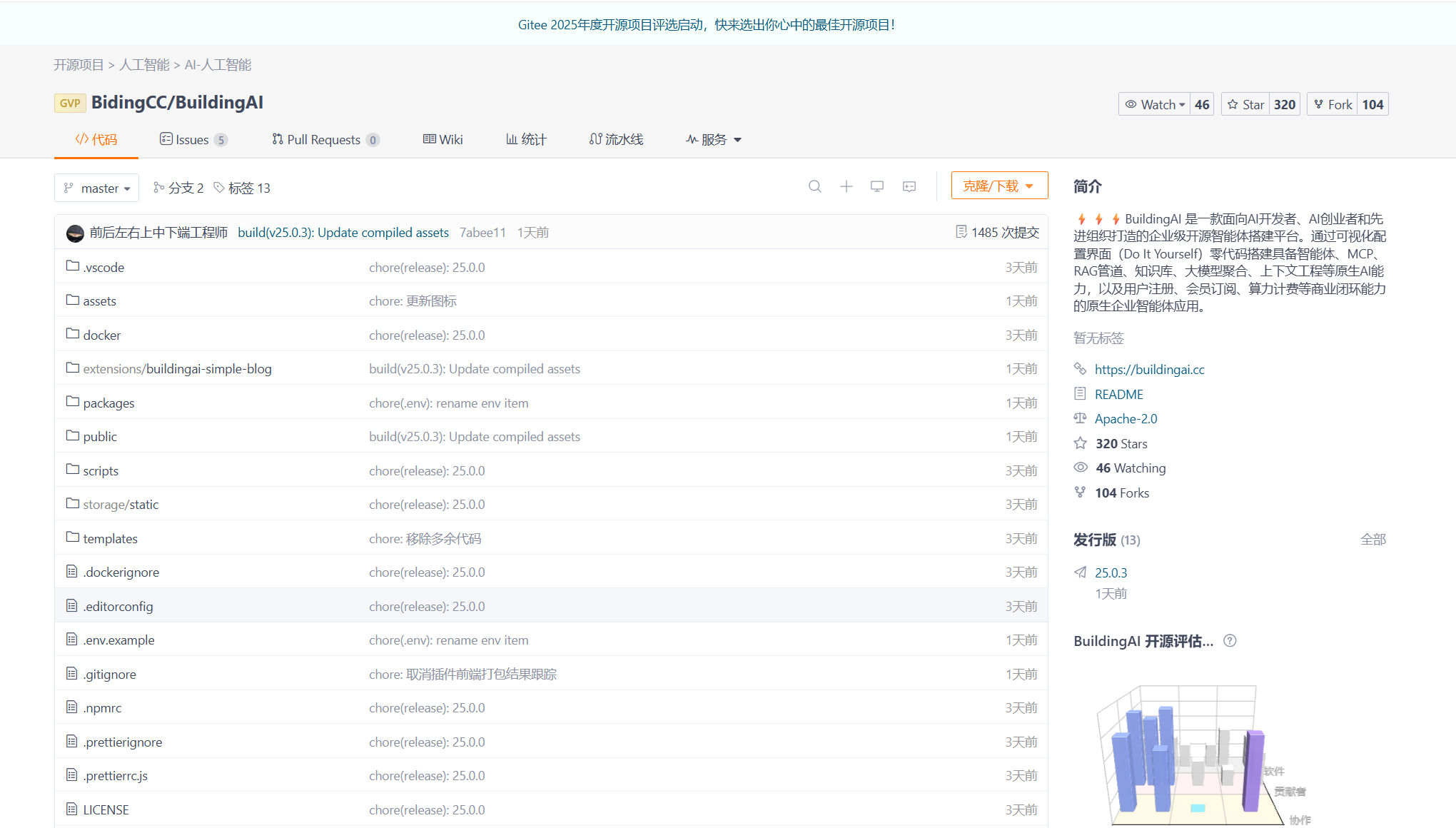Image resolution: width=1456 pixels, height=828 pixels.
Task: Click the help icon next to BuildingAI 开源评估
Action: [x=1230, y=641]
